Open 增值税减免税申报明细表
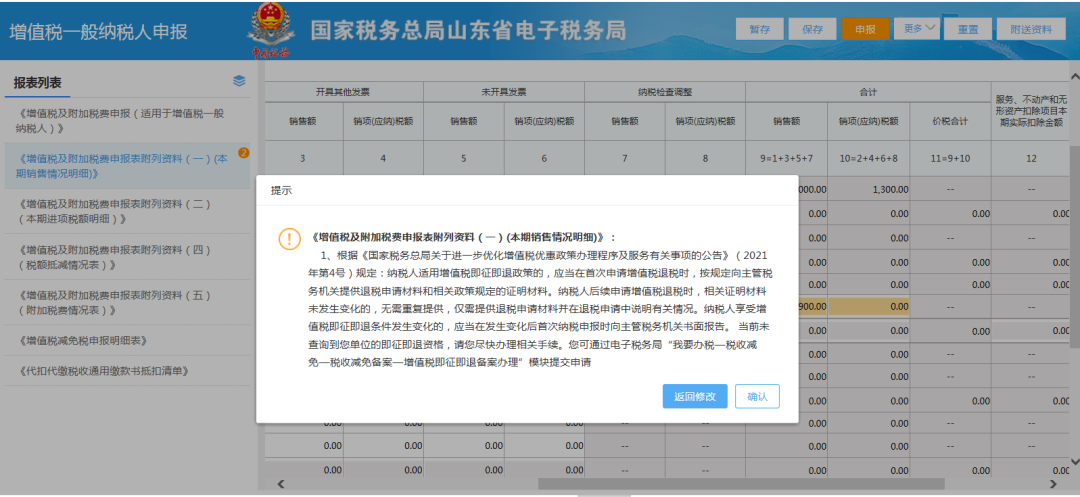Screen dimensions: 1080x497 point(126,341)
